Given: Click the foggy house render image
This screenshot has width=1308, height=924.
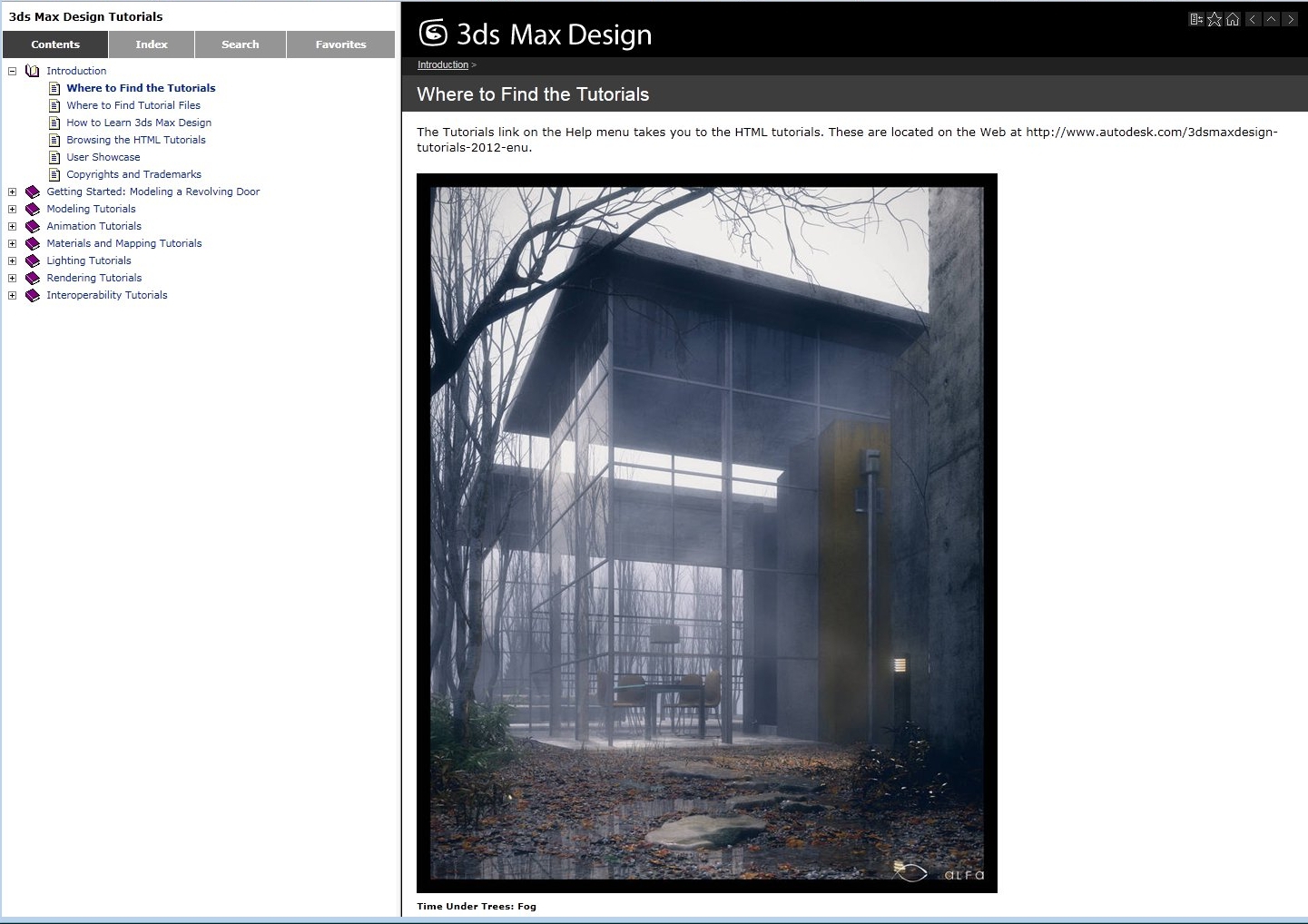Looking at the screenshot, I should click(707, 533).
